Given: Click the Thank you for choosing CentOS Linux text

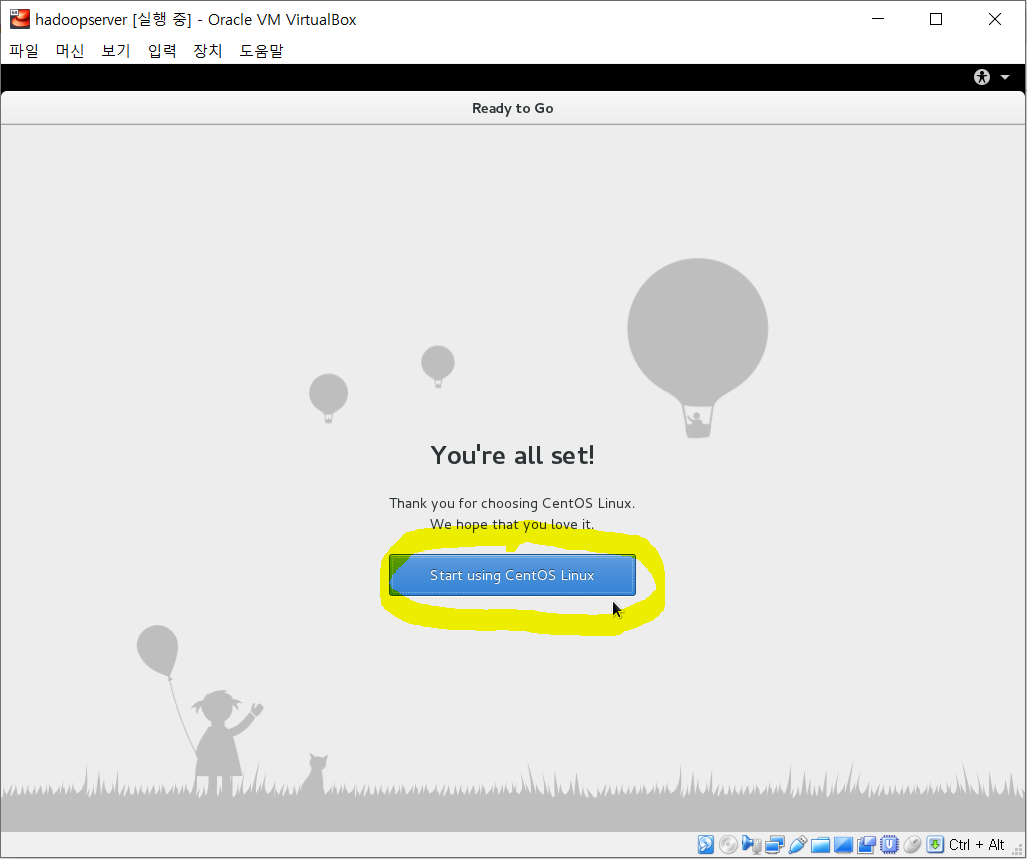Looking at the screenshot, I should click(512, 503).
